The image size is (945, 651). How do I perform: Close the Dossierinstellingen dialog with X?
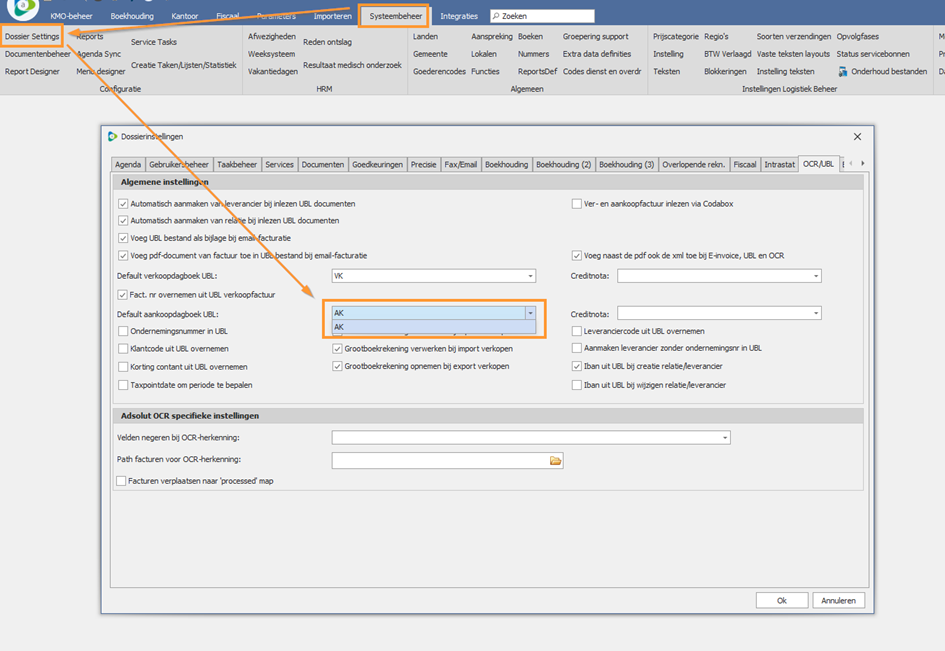click(857, 136)
